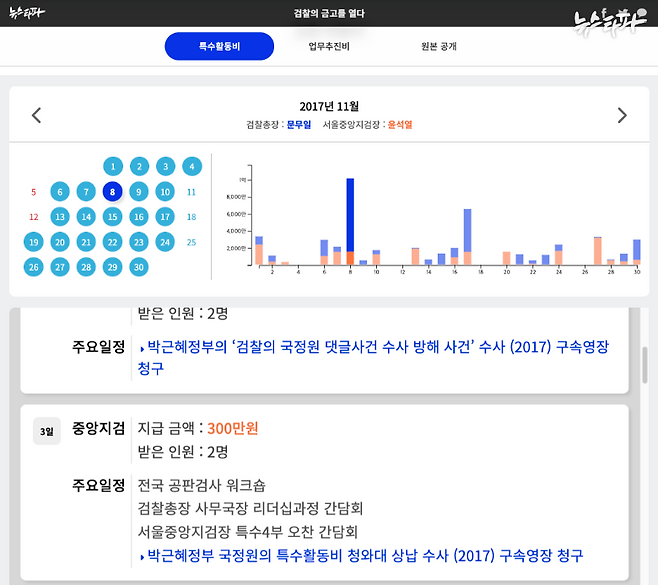The height and width of the screenshot is (585, 658).
Task: Select day 6 in the calendar
Action: click(x=60, y=192)
